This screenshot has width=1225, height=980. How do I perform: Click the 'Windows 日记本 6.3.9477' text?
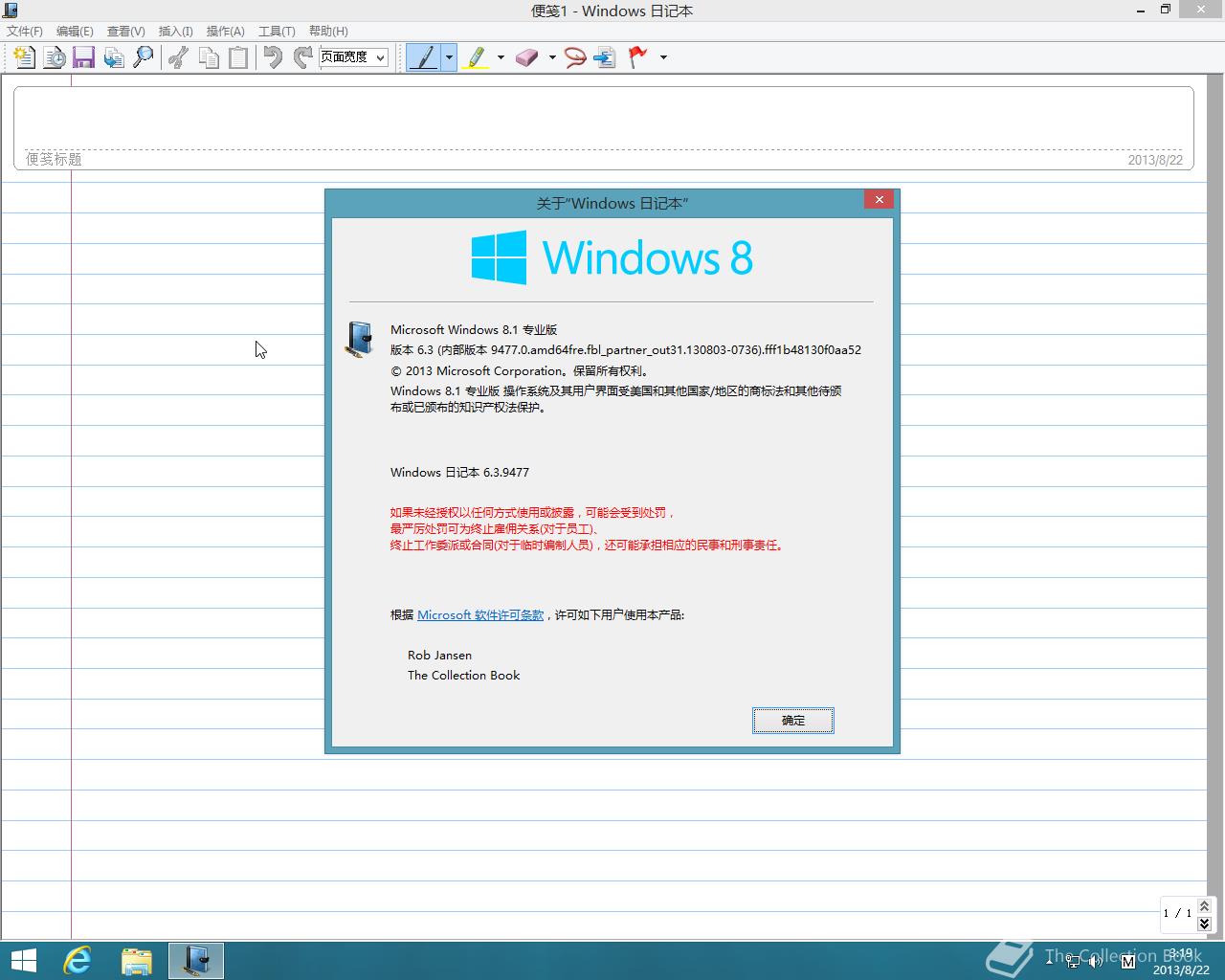pyautogui.click(x=459, y=473)
